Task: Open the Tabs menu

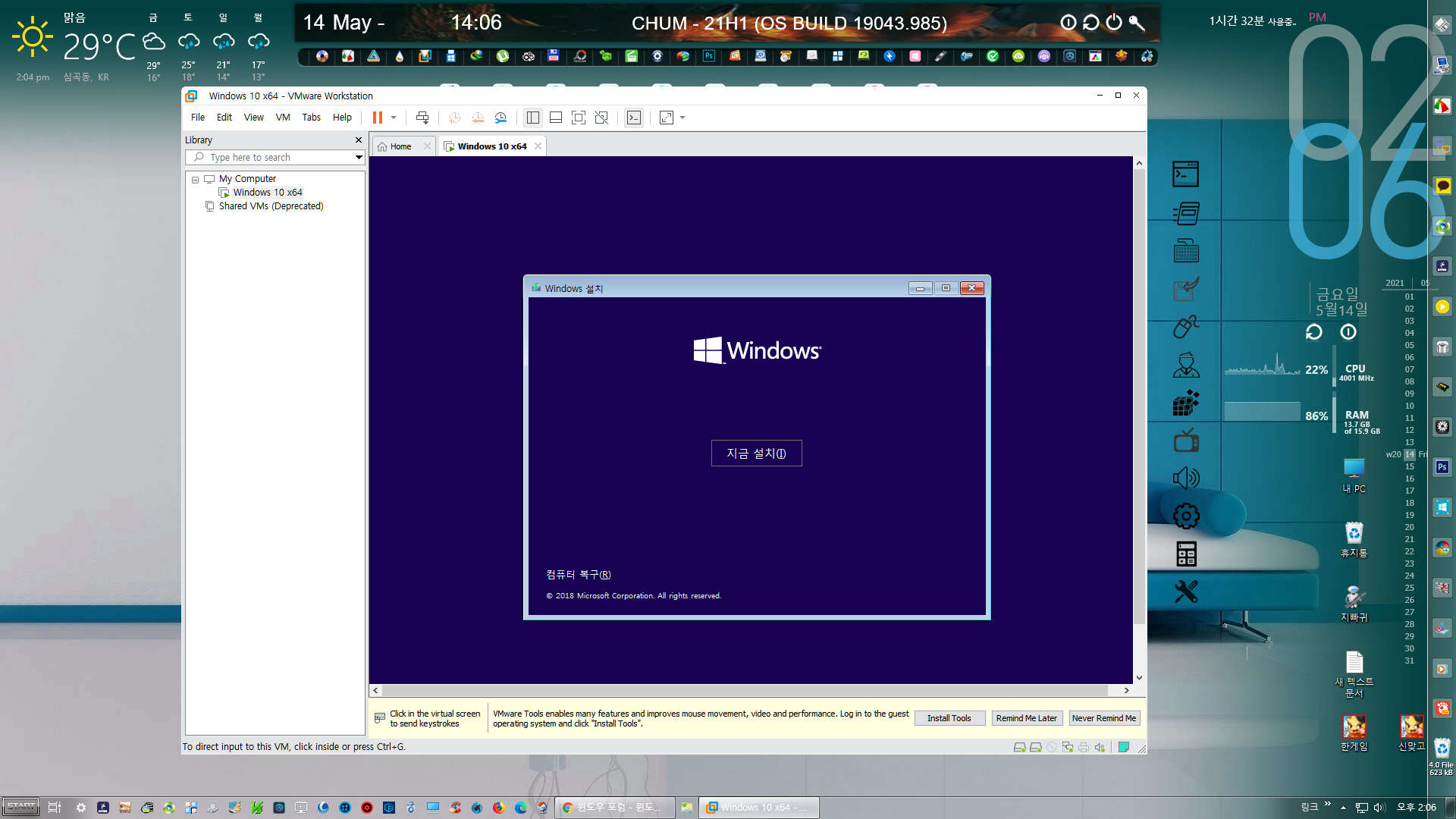Action: 312,118
